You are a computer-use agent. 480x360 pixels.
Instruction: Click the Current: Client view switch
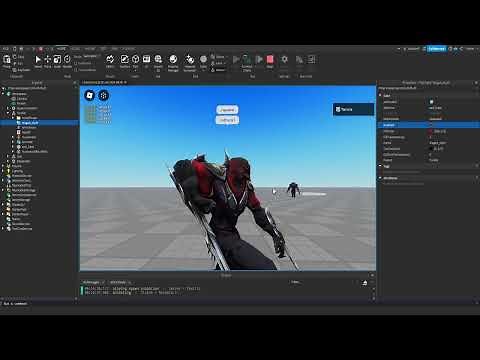(247, 62)
